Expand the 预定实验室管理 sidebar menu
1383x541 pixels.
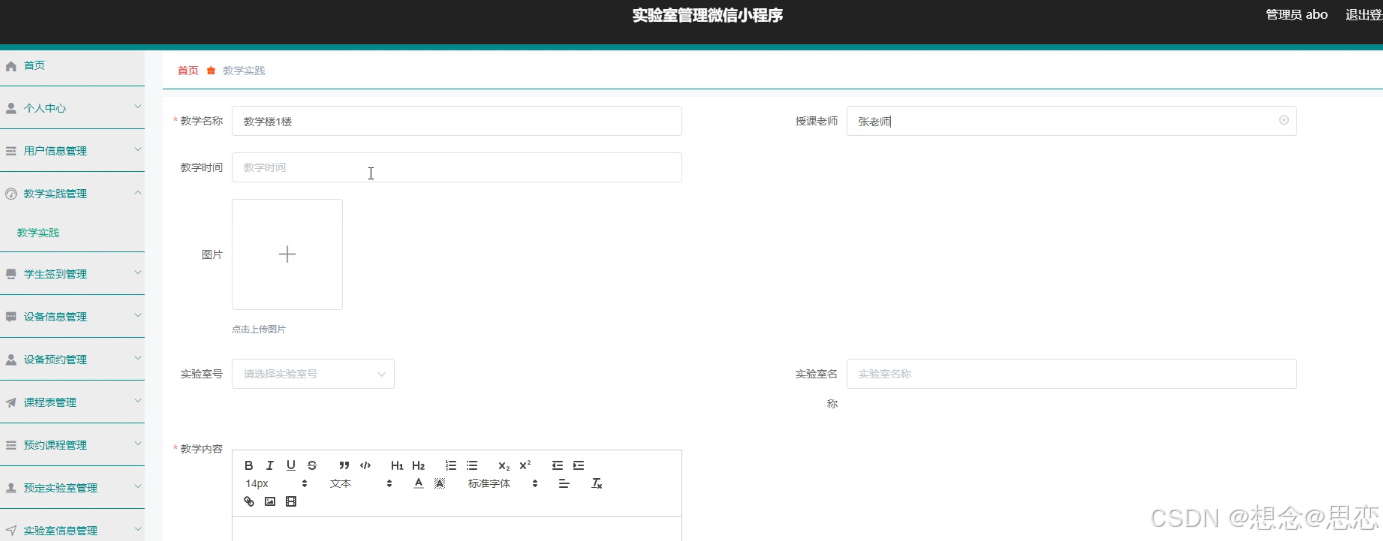[x=72, y=488]
